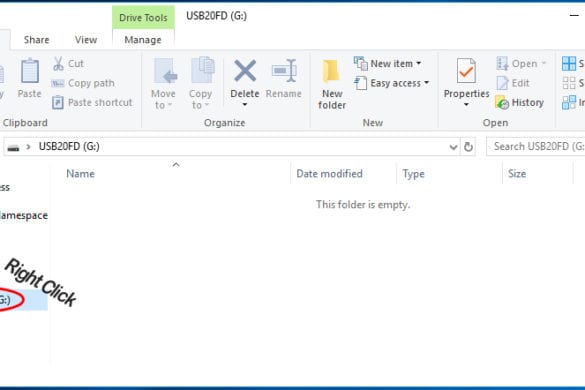Open the Manage tab
The width and height of the screenshot is (585, 390).
click(143, 40)
